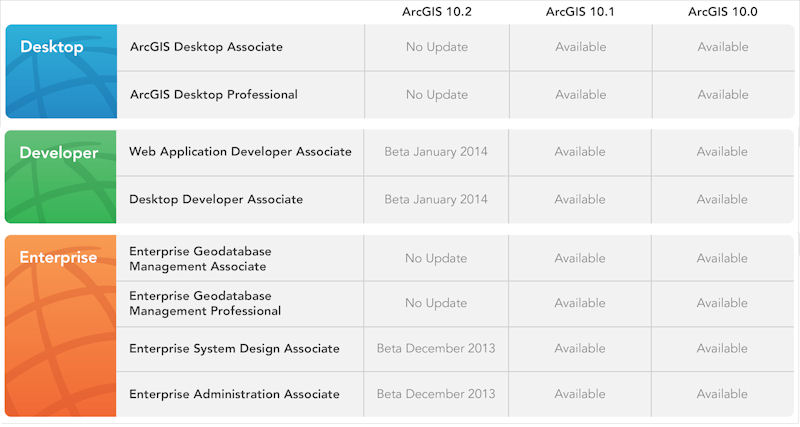Click No Update for ArcGIS Desktop Associate
Screen dimensions: 800x427
pos(436,47)
